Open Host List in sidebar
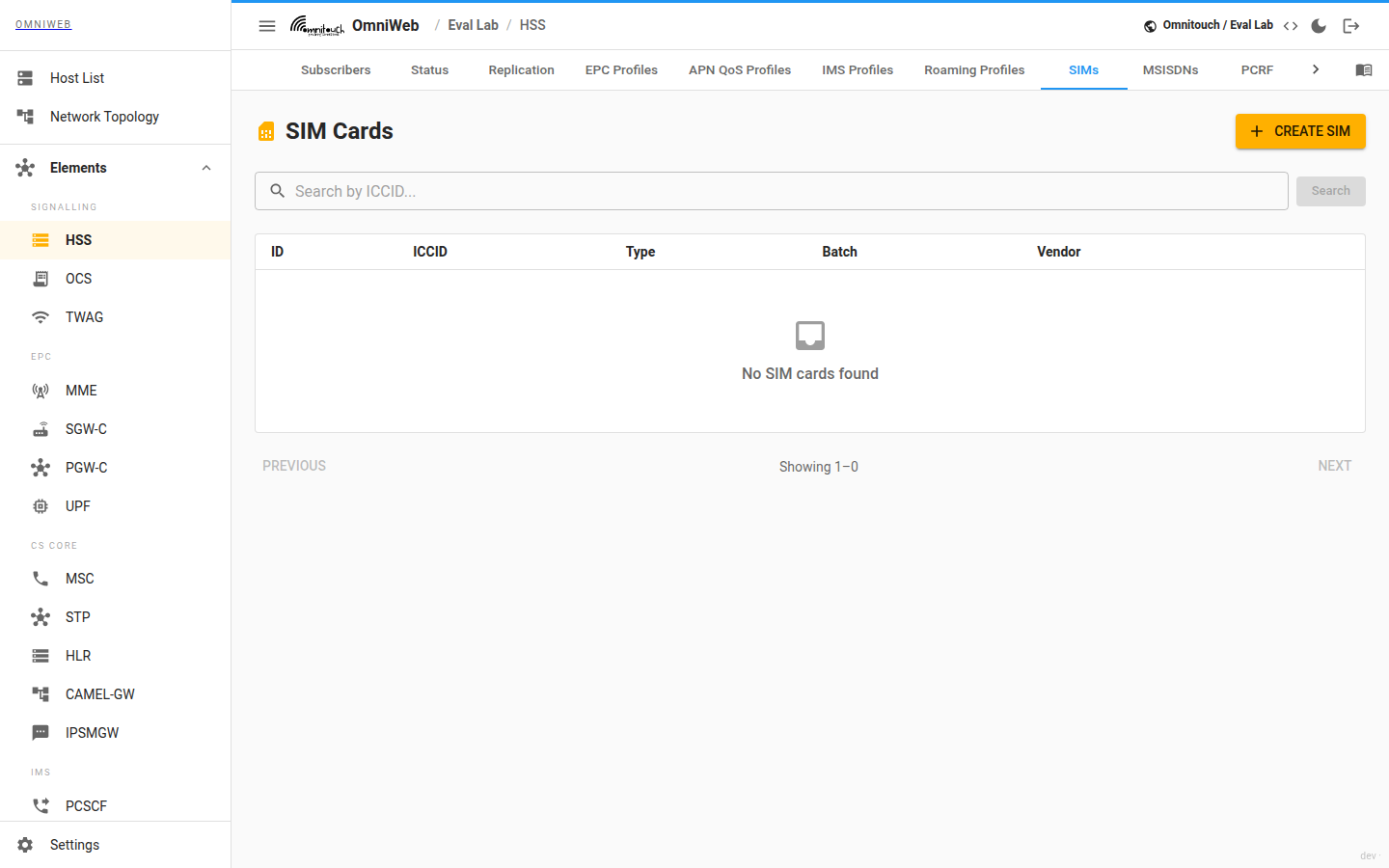1389x868 pixels. click(116, 78)
